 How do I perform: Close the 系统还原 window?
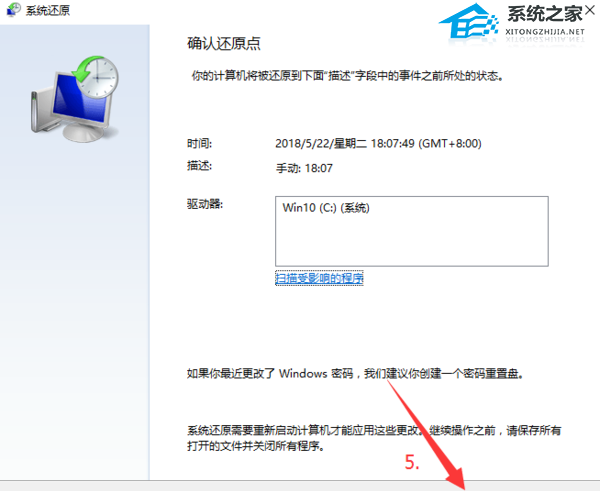(x=590, y=11)
